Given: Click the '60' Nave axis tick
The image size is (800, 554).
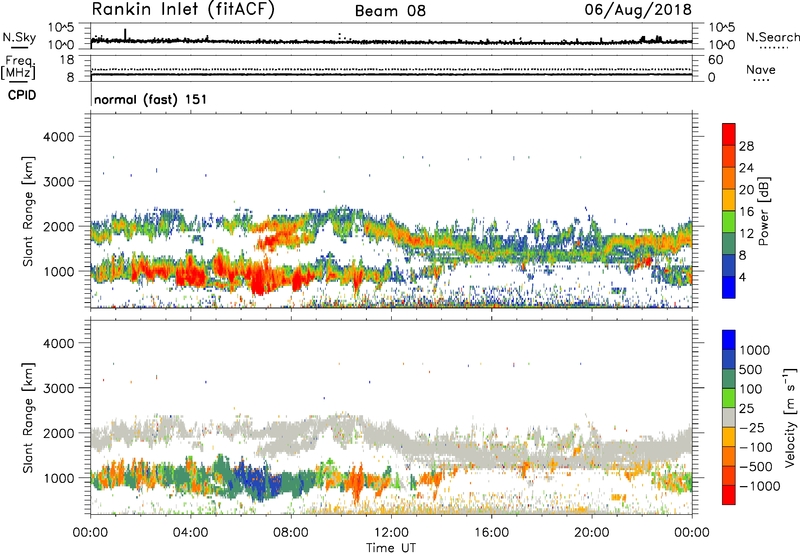Looking at the screenshot, I should (x=715, y=60).
